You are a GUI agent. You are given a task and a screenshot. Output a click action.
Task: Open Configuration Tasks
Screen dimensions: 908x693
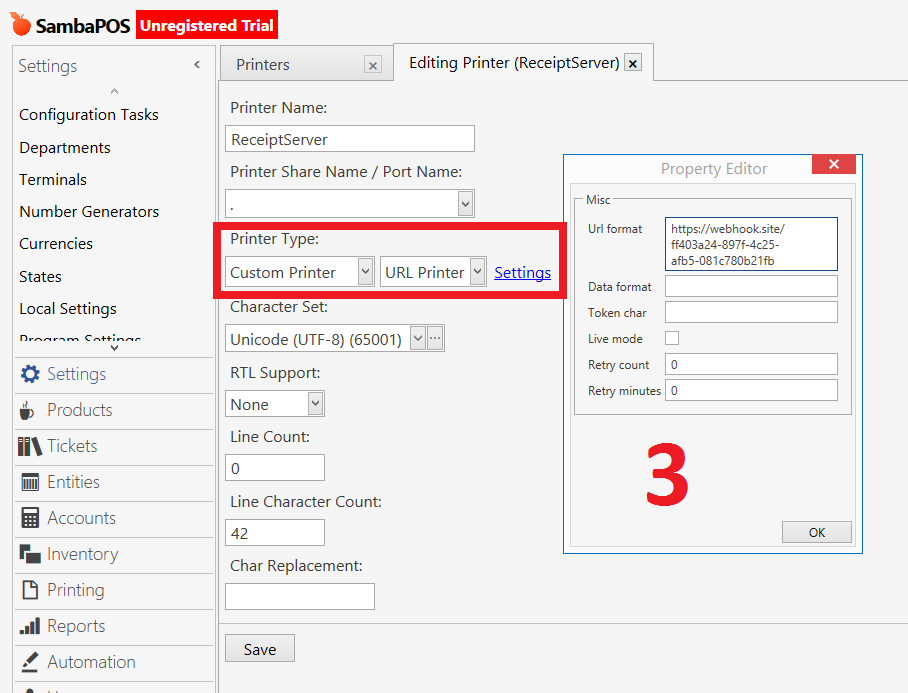coord(89,115)
